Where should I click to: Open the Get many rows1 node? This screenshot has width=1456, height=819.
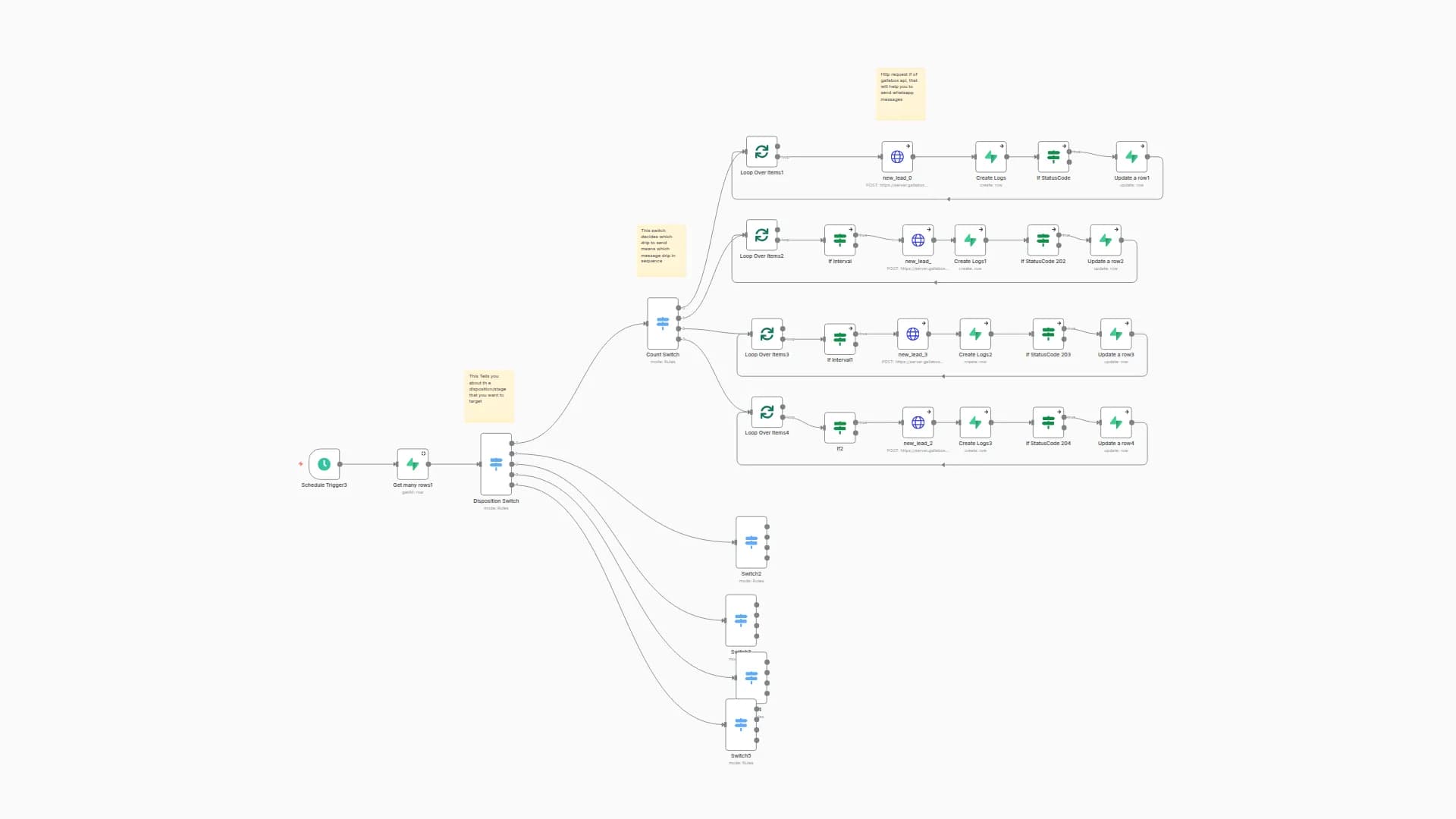pyautogui.click(x=413, y=464)
